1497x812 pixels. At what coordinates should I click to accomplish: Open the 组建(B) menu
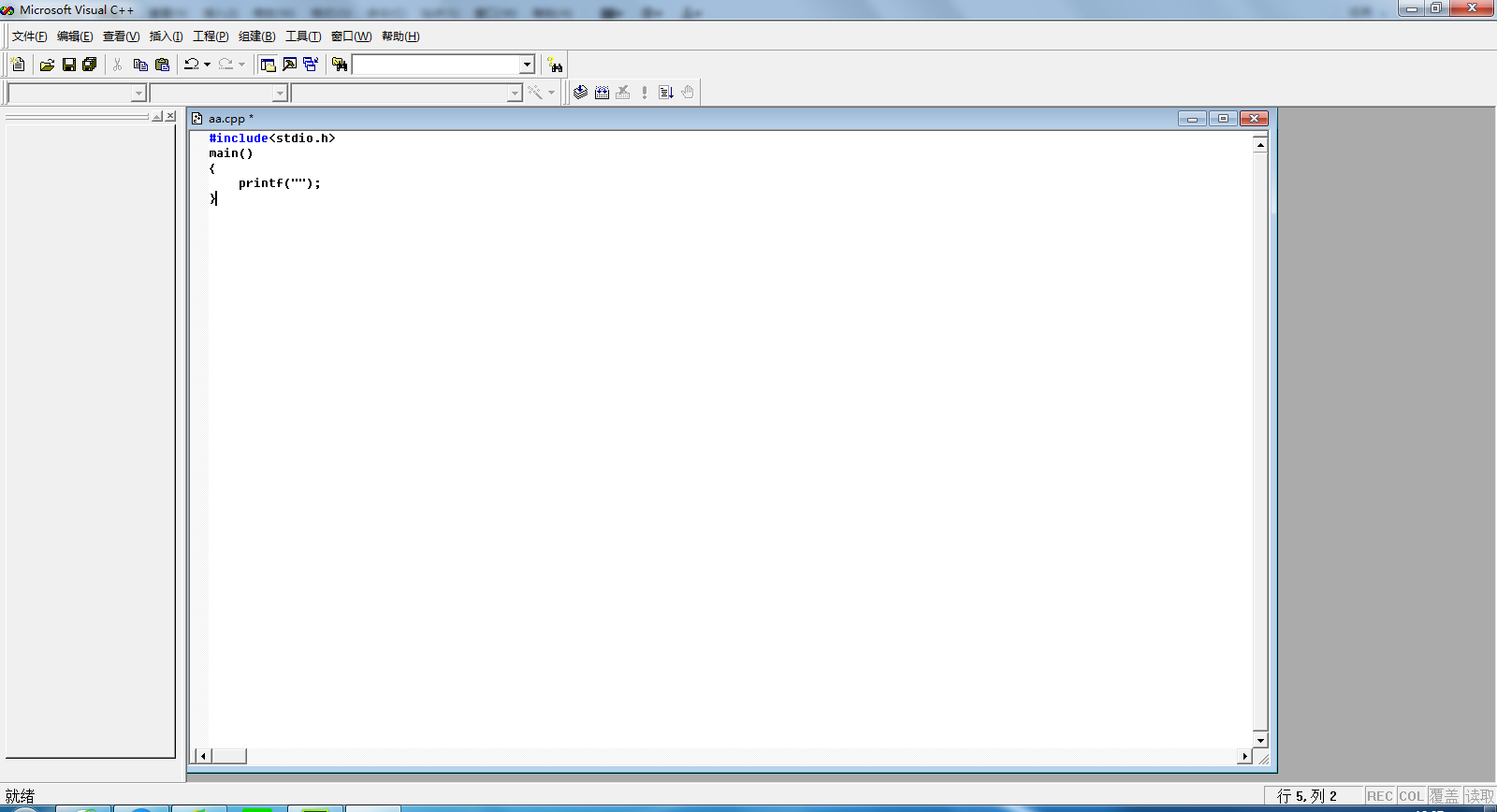tap(256, 36)
